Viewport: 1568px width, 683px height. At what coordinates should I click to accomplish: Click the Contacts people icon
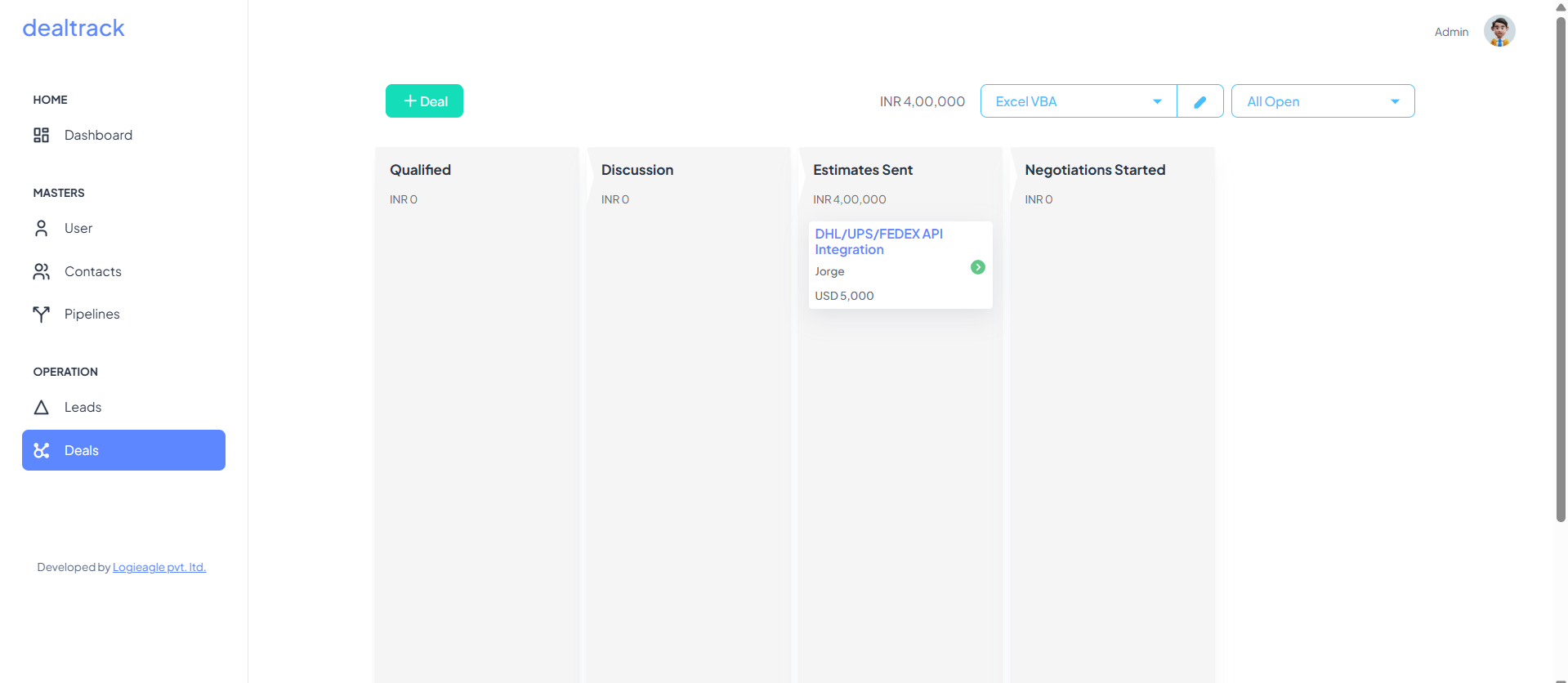pyautogui.click(x=41, y=271)
